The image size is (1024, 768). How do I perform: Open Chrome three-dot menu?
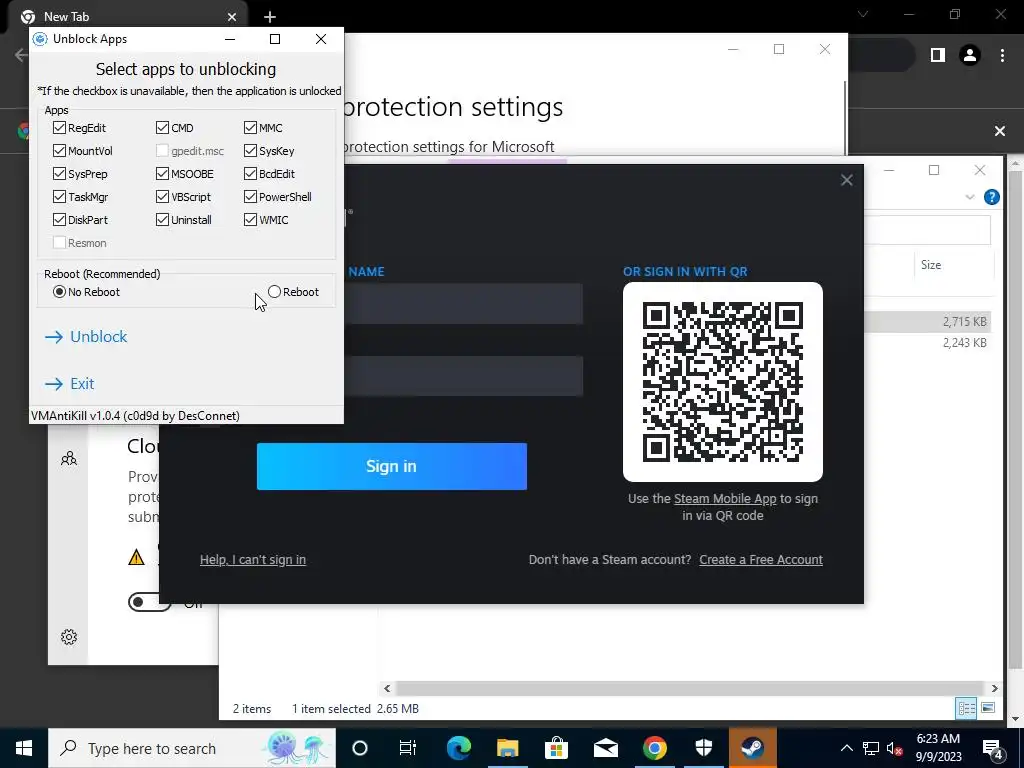point(1002,56)
